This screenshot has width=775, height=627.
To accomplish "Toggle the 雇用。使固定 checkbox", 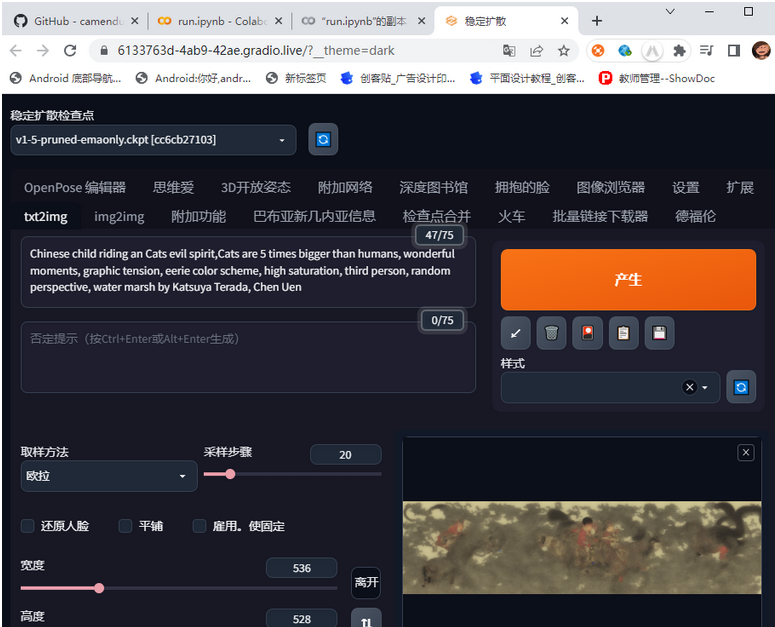I will (199, 526).
